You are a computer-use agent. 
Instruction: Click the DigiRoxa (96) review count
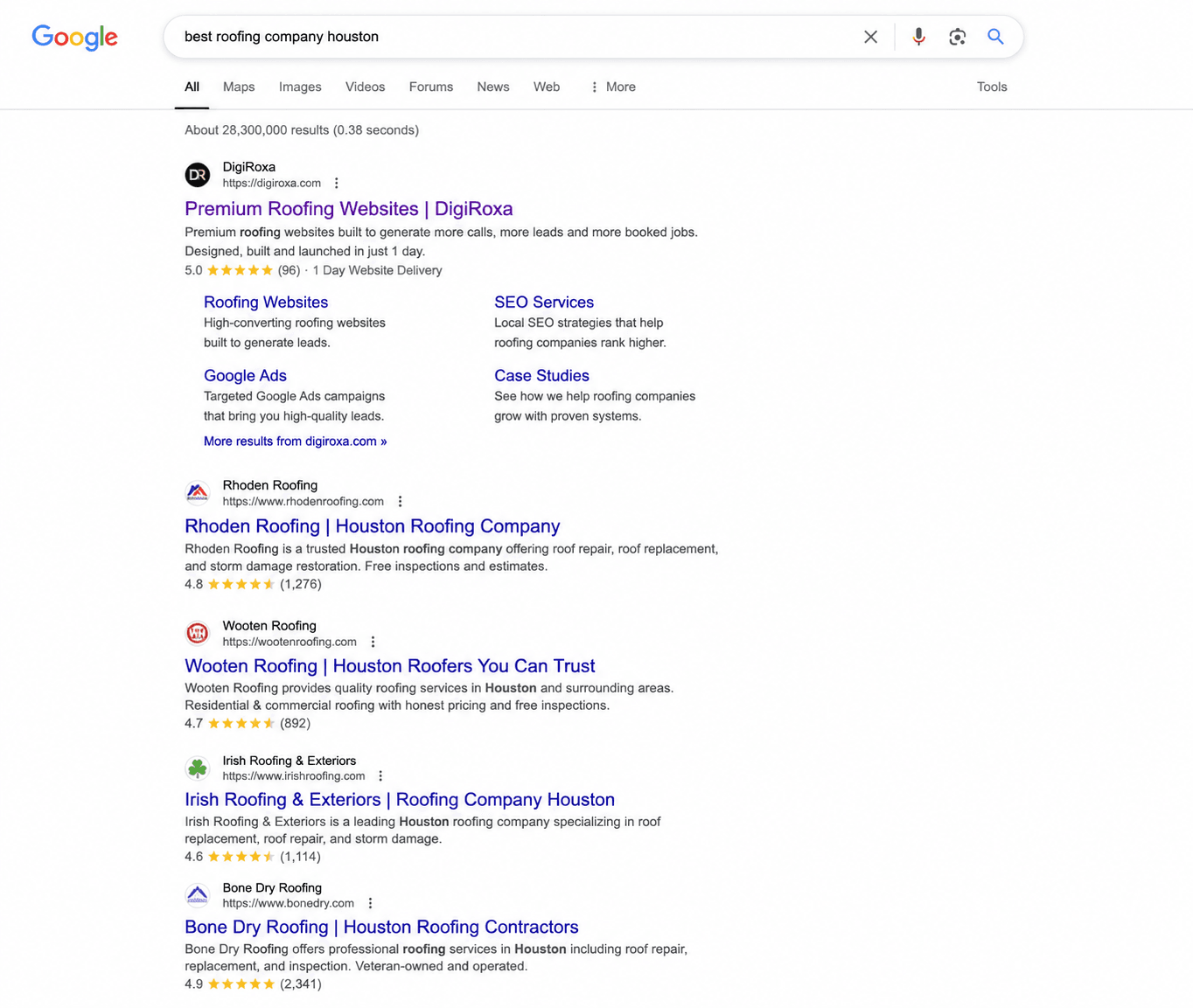coord(289,271)
